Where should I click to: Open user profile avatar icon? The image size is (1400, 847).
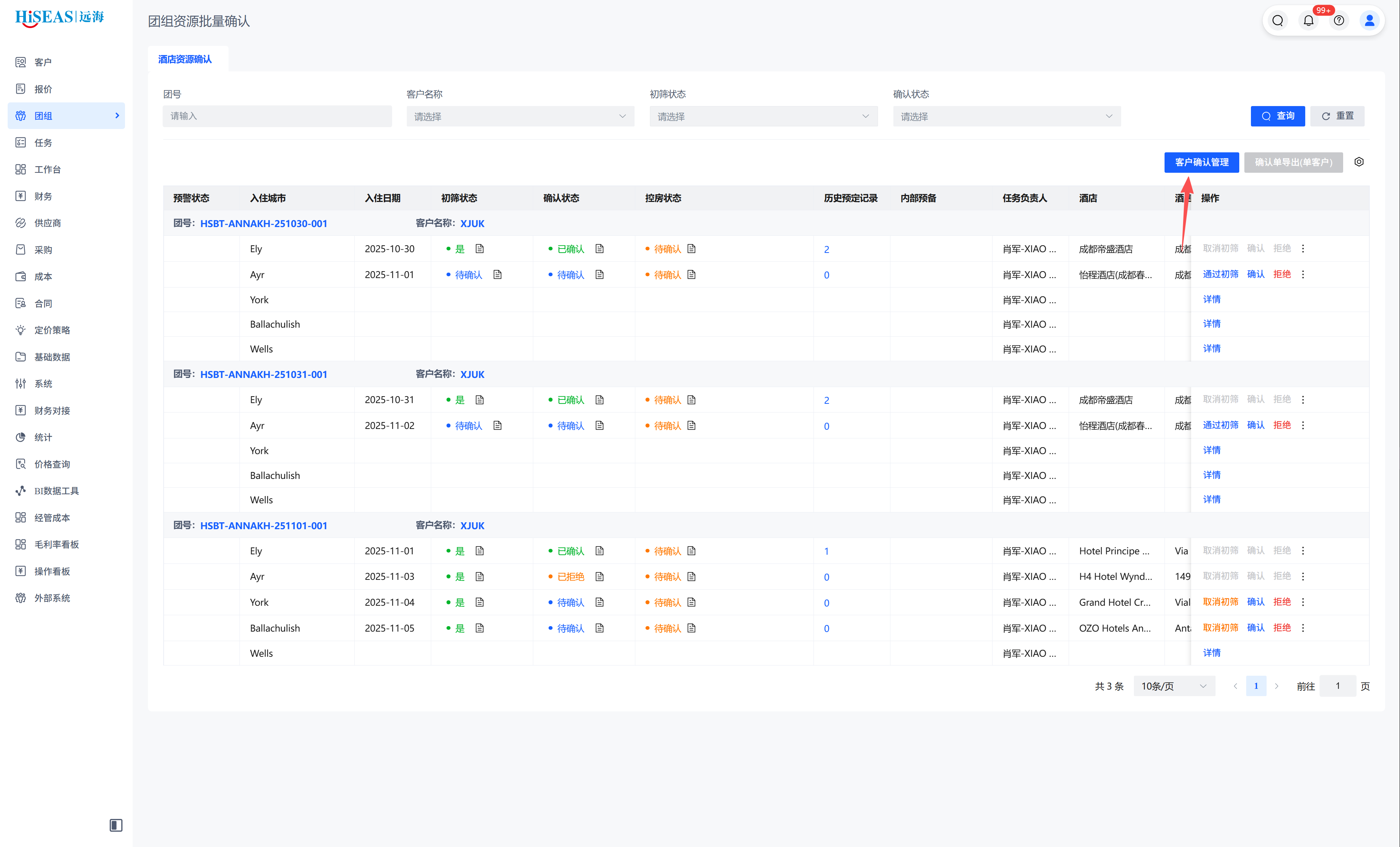tap(1369, 21)
